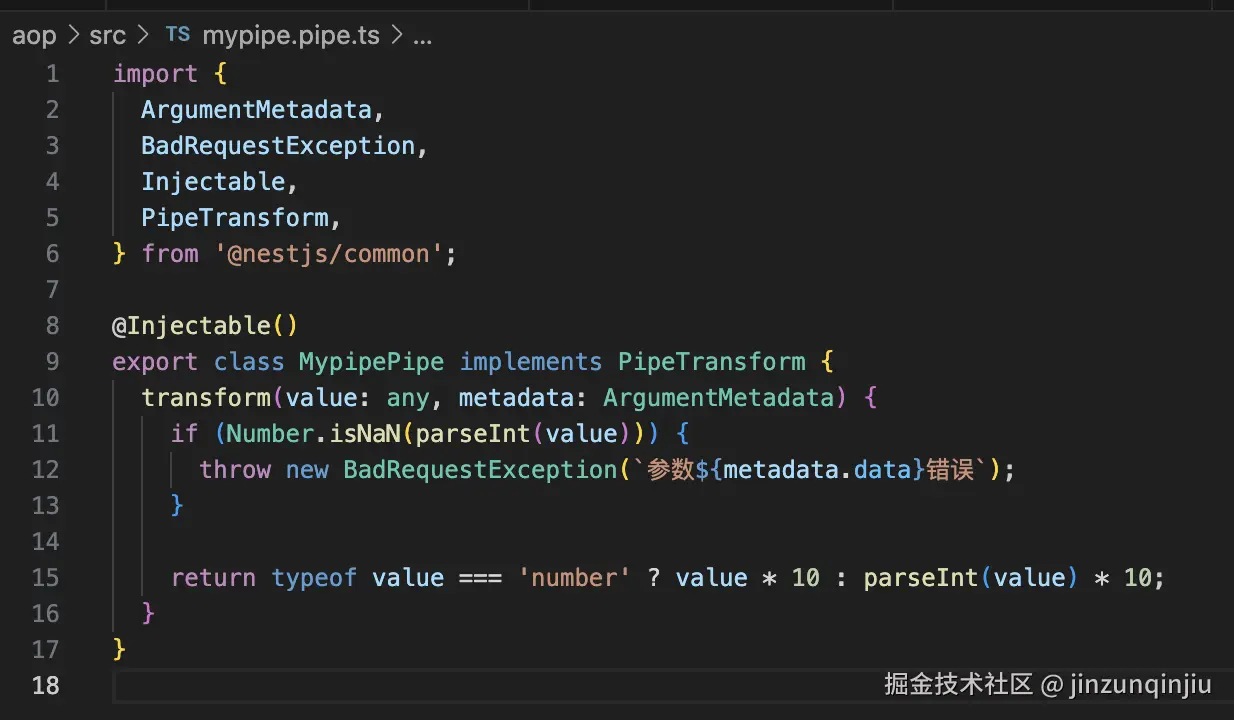The width and height of the screenshot is (1234, 720).
Task: Place cursor on the transform method name
Action: (205, 398)
